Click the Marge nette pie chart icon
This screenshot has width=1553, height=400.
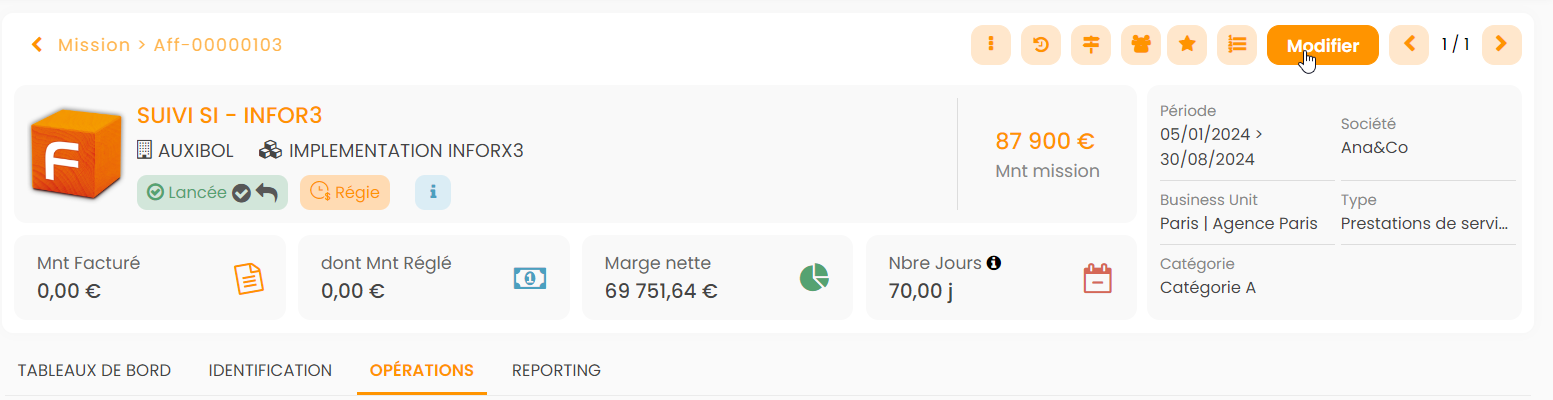815,278
